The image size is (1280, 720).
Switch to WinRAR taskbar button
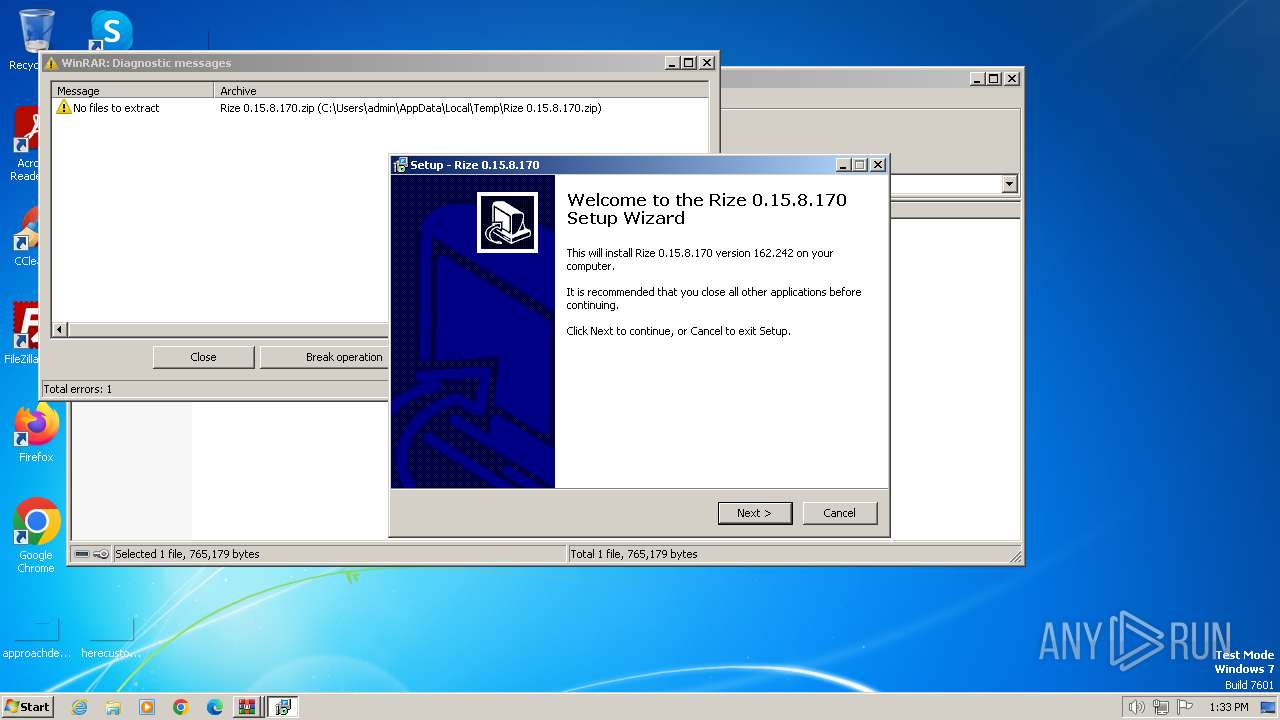pyautogui.click(x=246, y=707)
